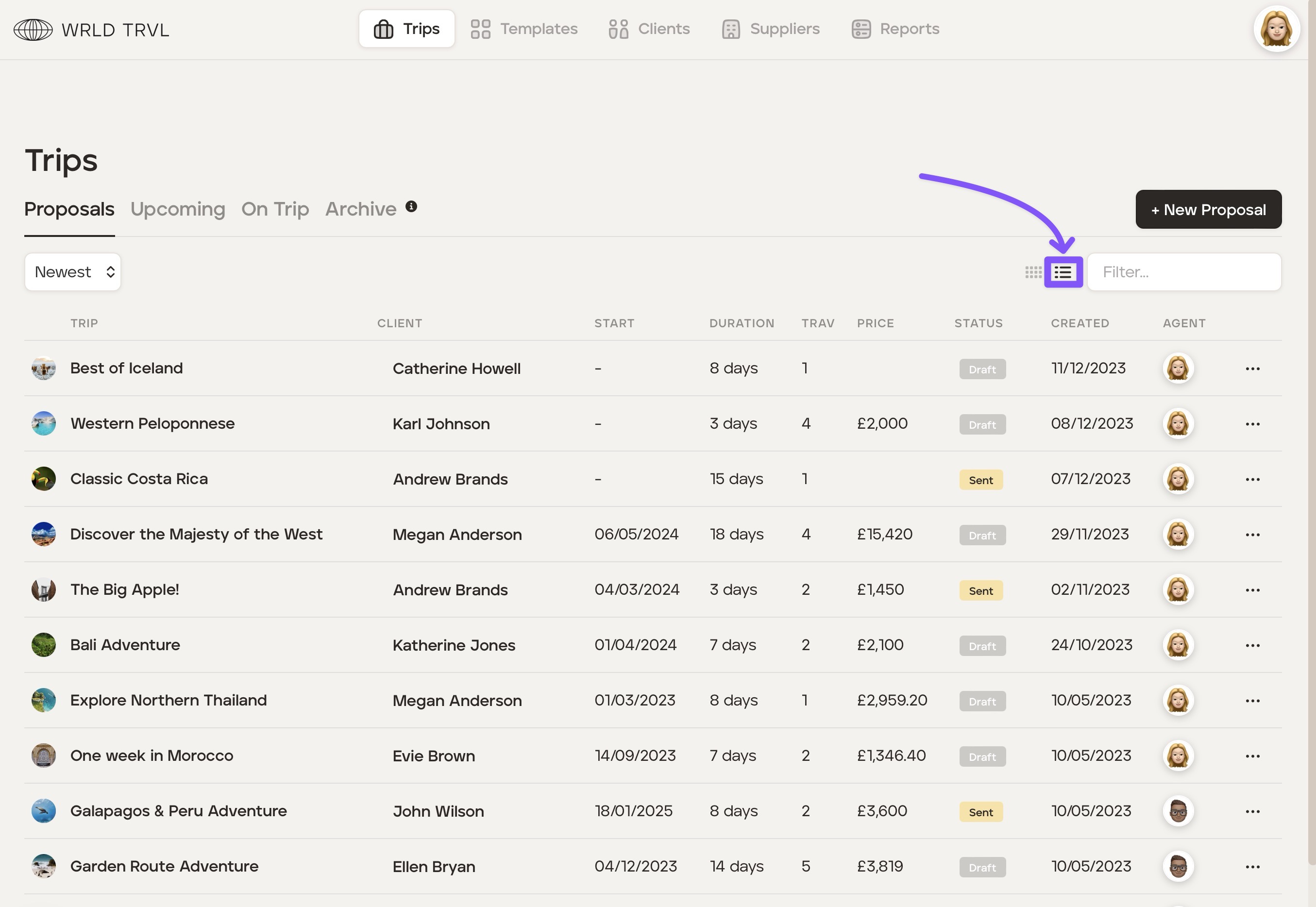The width and height of the screenshot is (1316, 907).
Task: Click the WRLD TRVL globe logo
Action: (x=33, y=30)
